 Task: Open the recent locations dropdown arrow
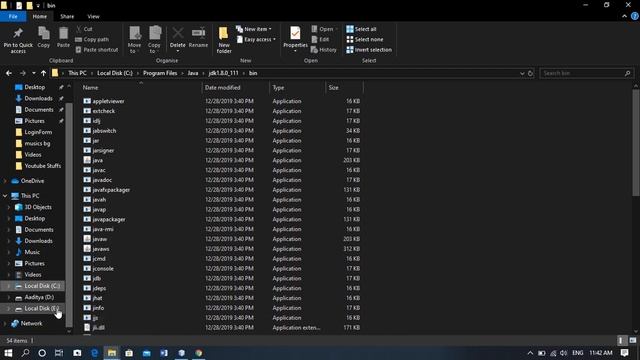point(33,73)
